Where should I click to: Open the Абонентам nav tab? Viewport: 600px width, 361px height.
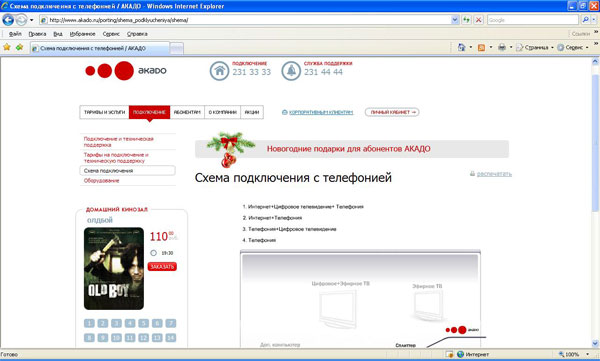(x=187, y=112)
